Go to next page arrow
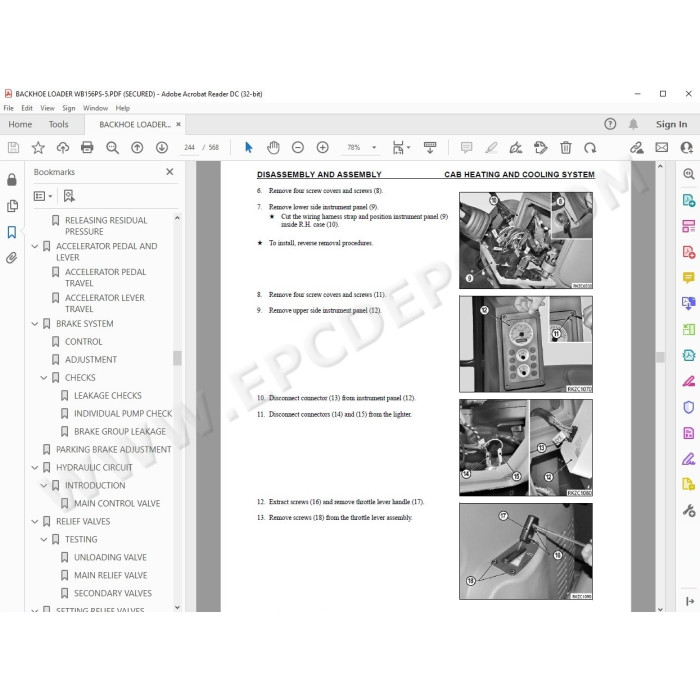The height and width of the screenshot is (700, 700). tap(162, 147)
